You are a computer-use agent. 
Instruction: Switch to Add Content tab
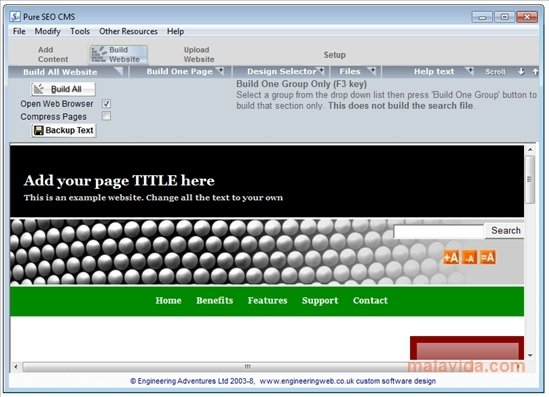53,55
